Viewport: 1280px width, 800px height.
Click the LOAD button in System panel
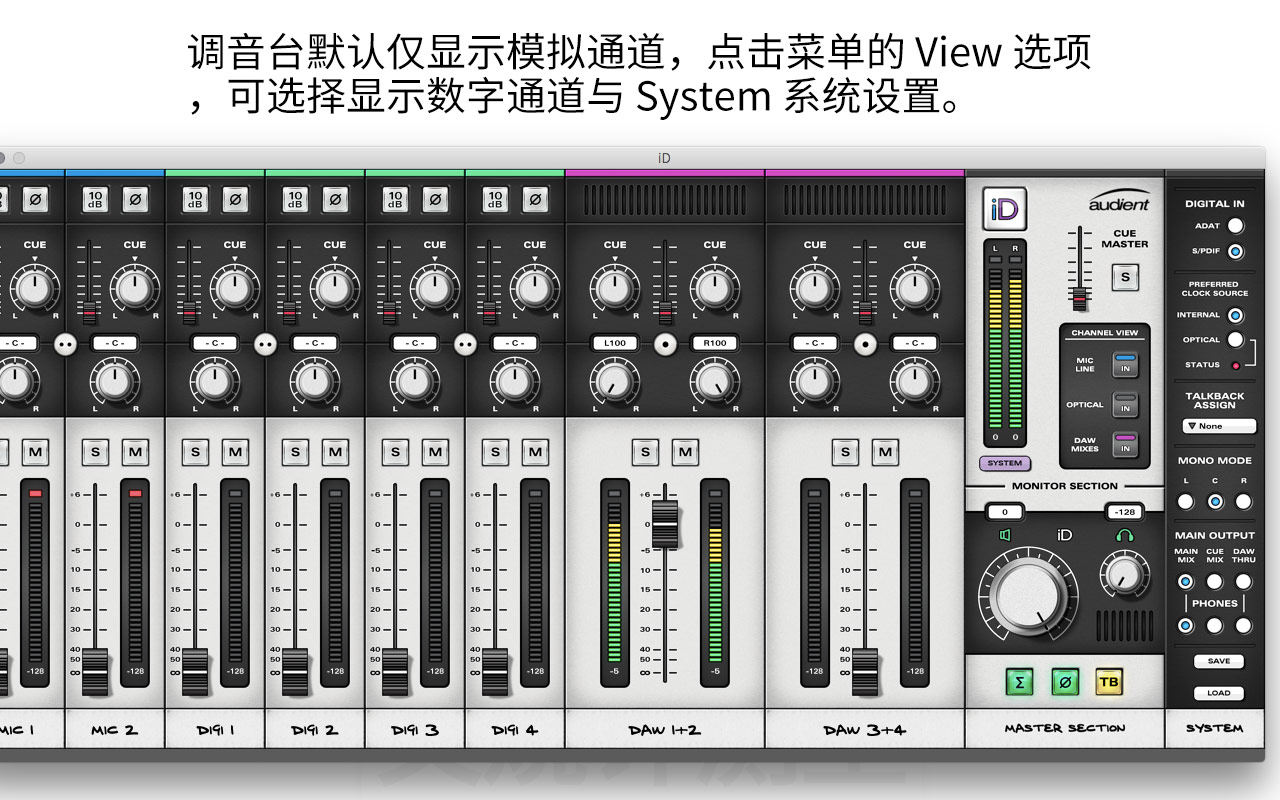tap(1219, 693)
